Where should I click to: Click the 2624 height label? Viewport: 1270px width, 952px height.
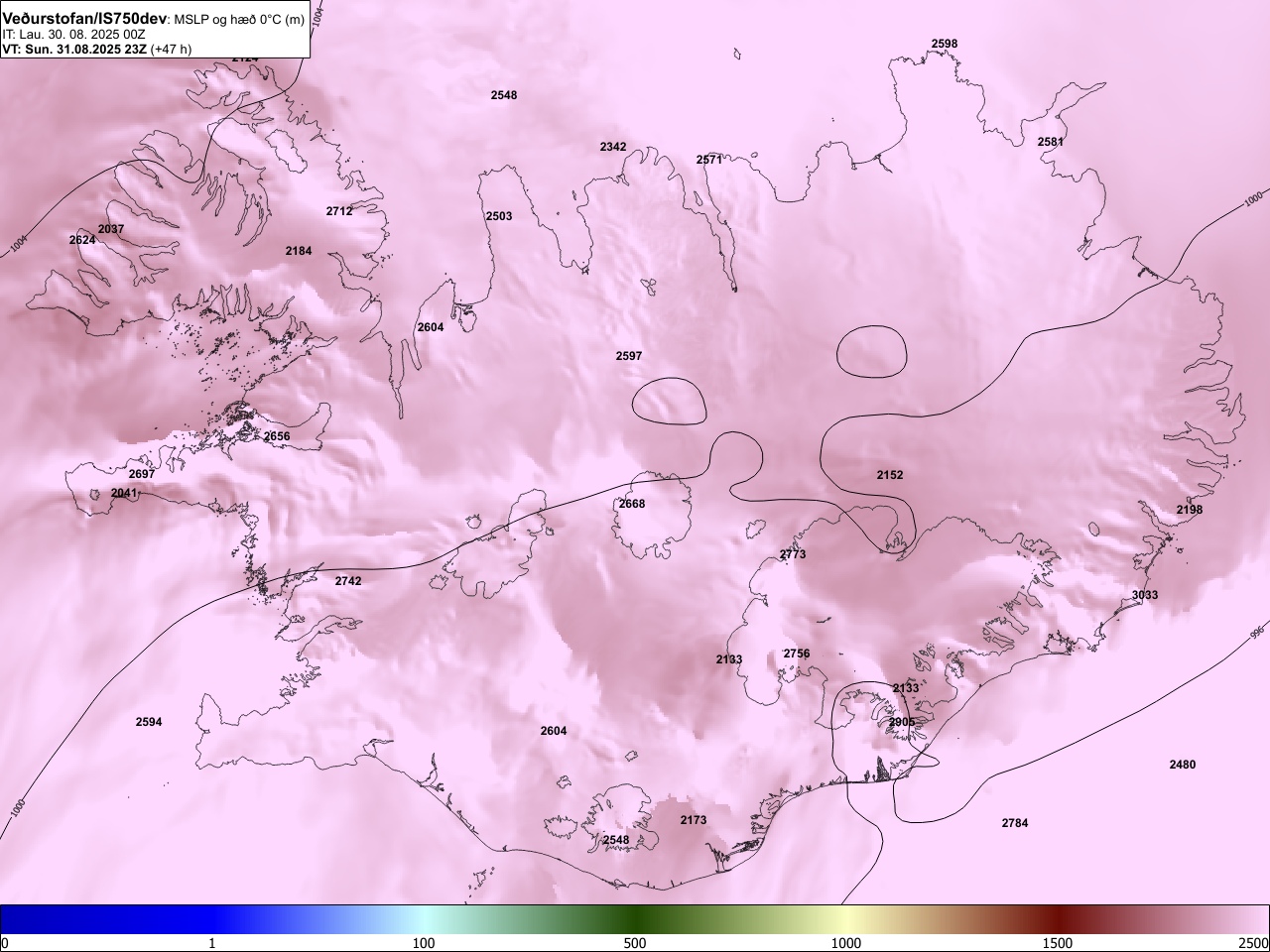[82, 240]
